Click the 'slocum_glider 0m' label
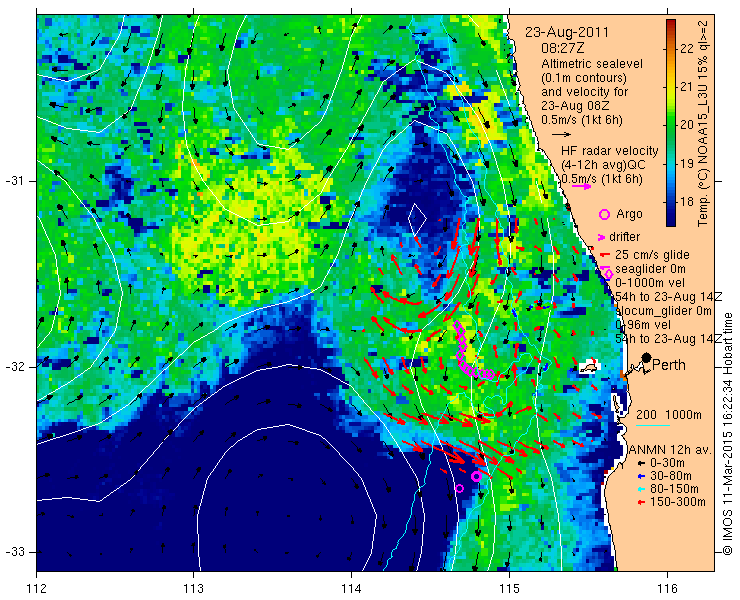This screenshot has height=600, width=740. [663, 311]
